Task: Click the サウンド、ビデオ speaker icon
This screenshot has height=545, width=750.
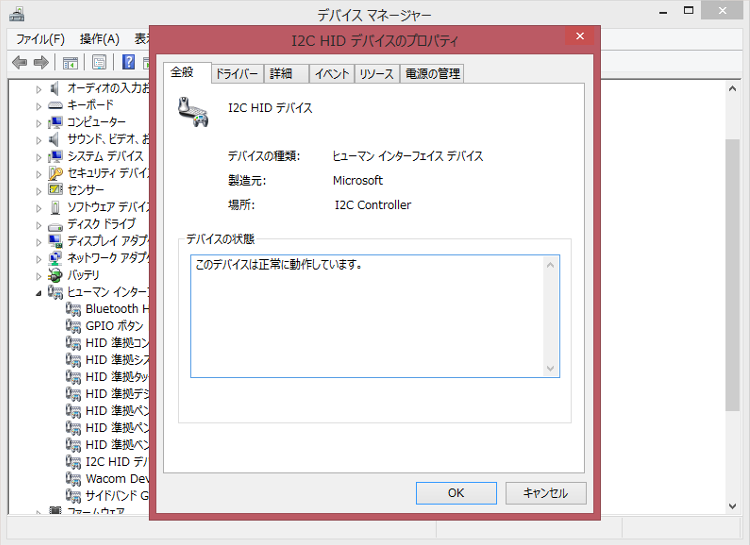Action: tap(55, 139)
